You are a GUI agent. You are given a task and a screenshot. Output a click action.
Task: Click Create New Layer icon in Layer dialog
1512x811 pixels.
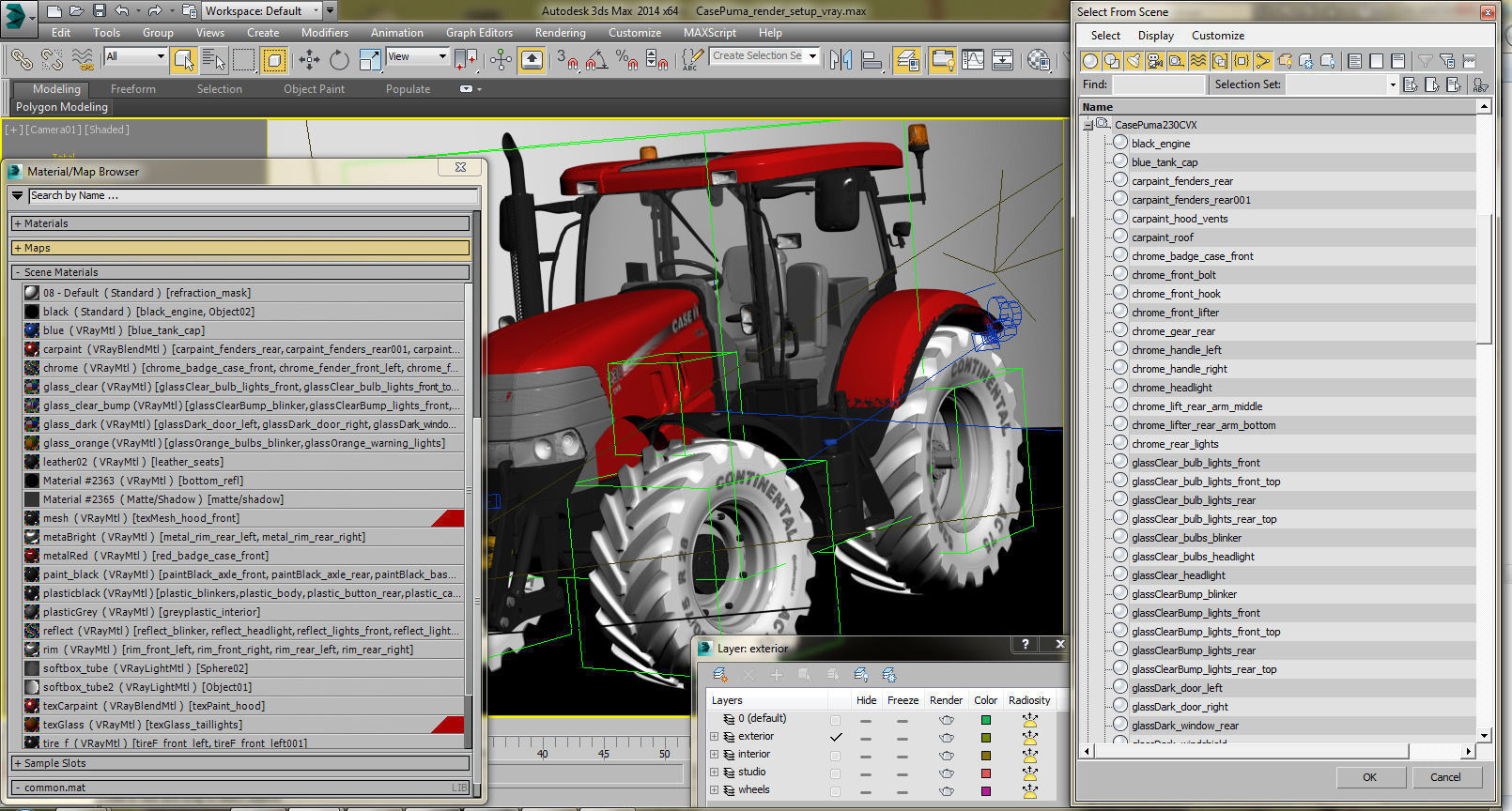pyautogui.click(x=719, y=675)
